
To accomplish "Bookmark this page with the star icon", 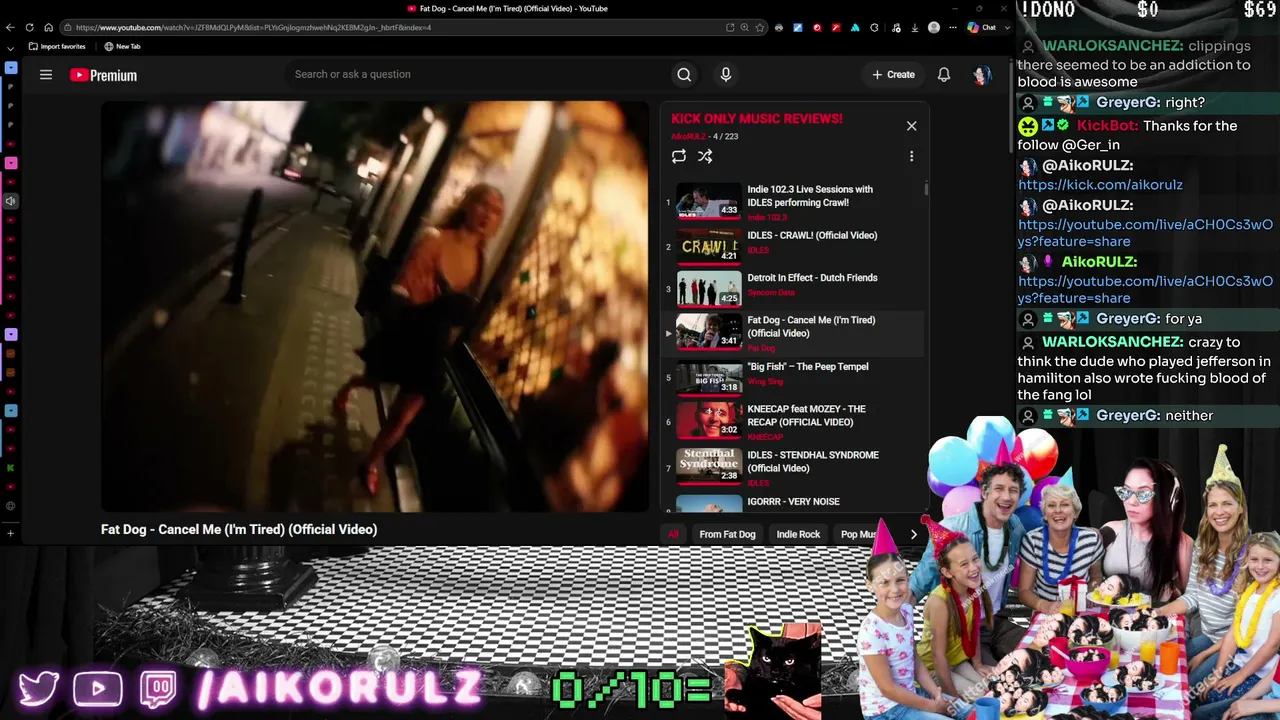I will click(x=760, y=28).
